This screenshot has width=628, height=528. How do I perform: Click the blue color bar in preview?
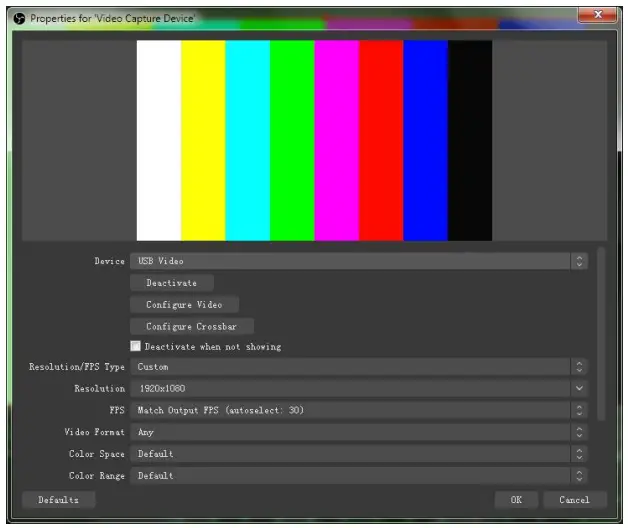click(425, 140)
